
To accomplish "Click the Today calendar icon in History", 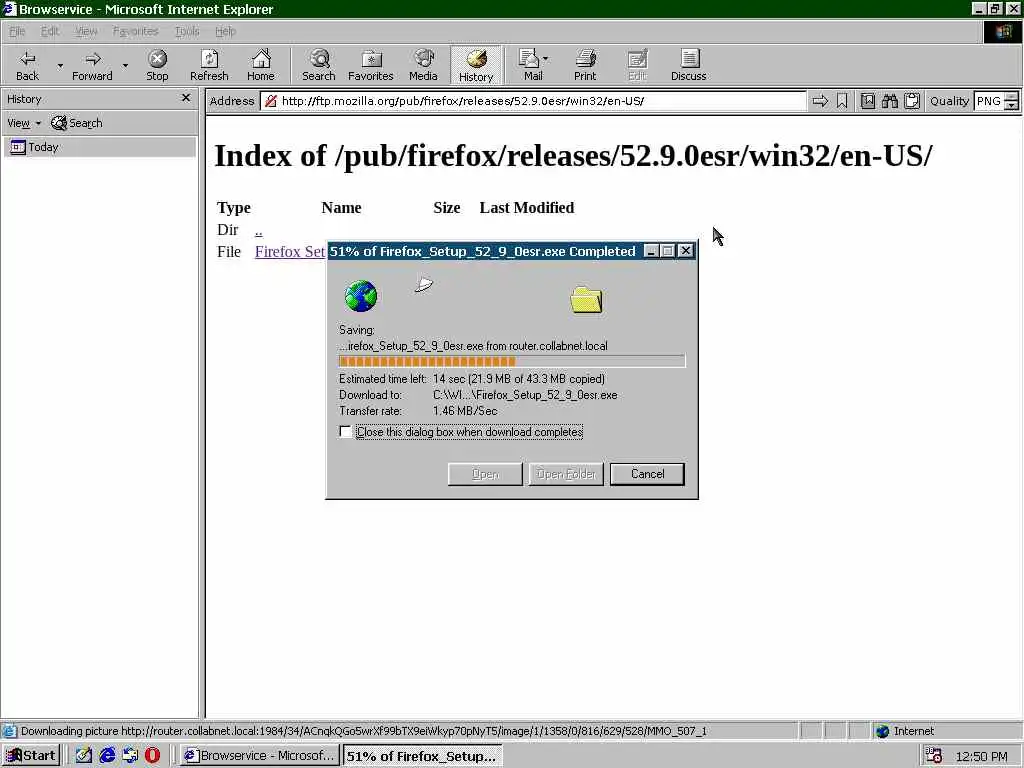I will (18, 147).
